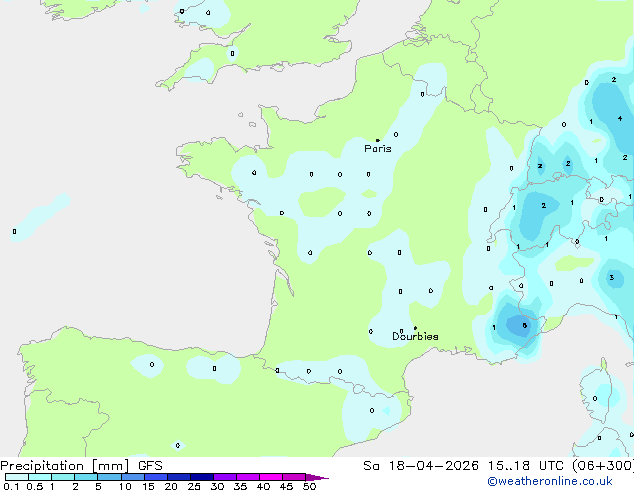Select the 'Precipitation [mm] GFS' title text
The width and height of the screenshot is (634, 490).
[81, 466]
